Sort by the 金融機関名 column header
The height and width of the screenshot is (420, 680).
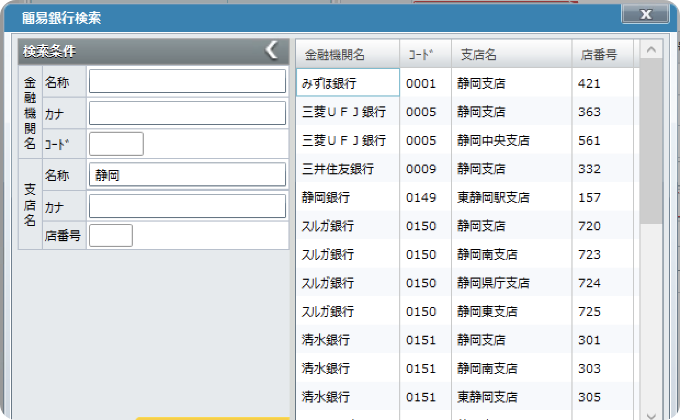(x=348, y=54)
